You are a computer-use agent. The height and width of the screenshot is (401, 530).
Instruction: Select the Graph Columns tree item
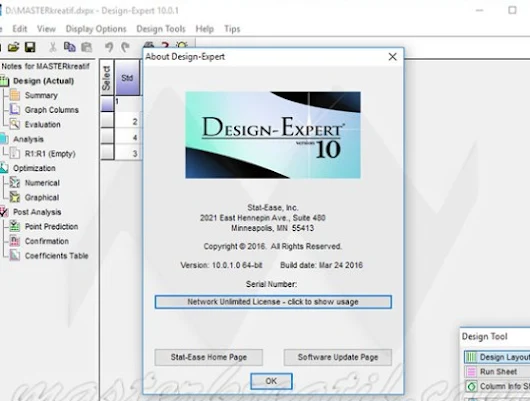coord(51,110)
